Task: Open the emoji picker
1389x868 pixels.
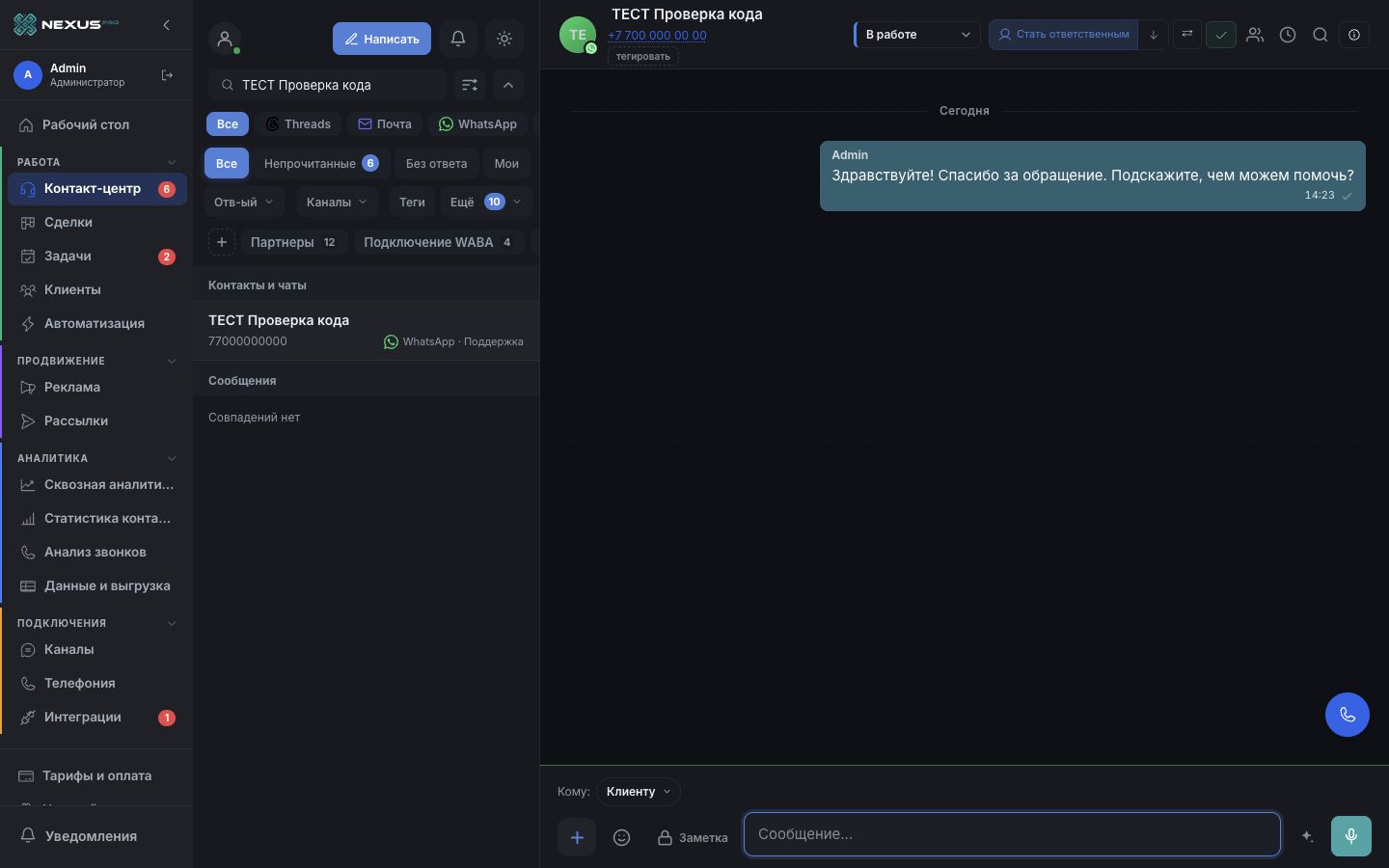Action: [622, 837]
